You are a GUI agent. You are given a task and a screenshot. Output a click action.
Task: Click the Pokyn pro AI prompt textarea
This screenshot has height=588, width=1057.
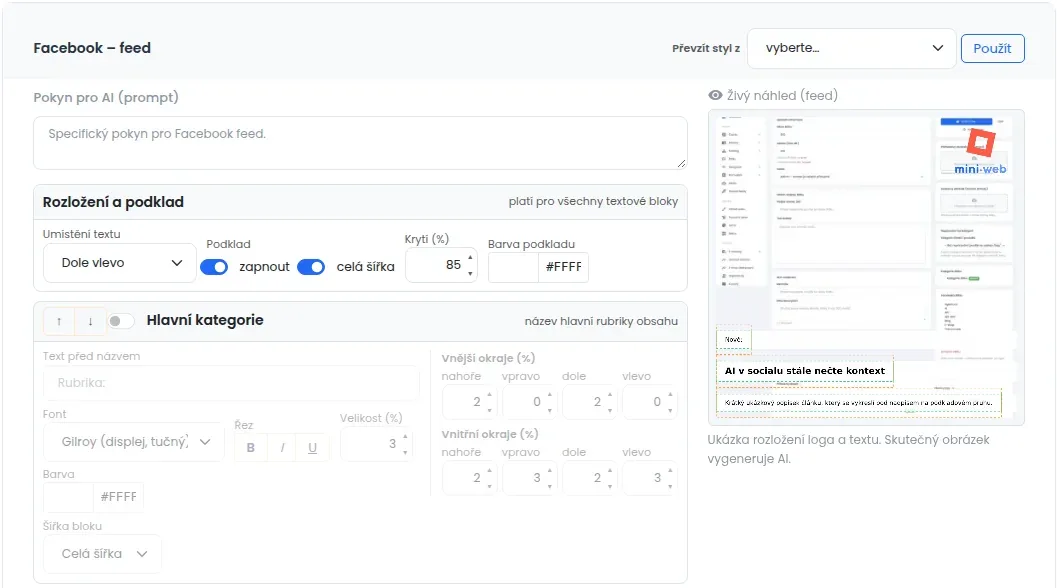(x=360, y=143)
